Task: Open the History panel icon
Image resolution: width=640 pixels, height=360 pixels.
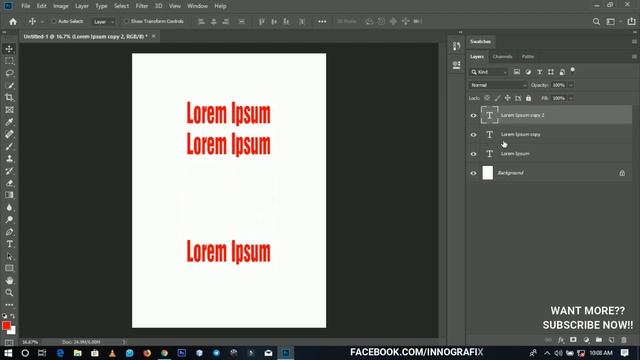Action: coord(456,46)
